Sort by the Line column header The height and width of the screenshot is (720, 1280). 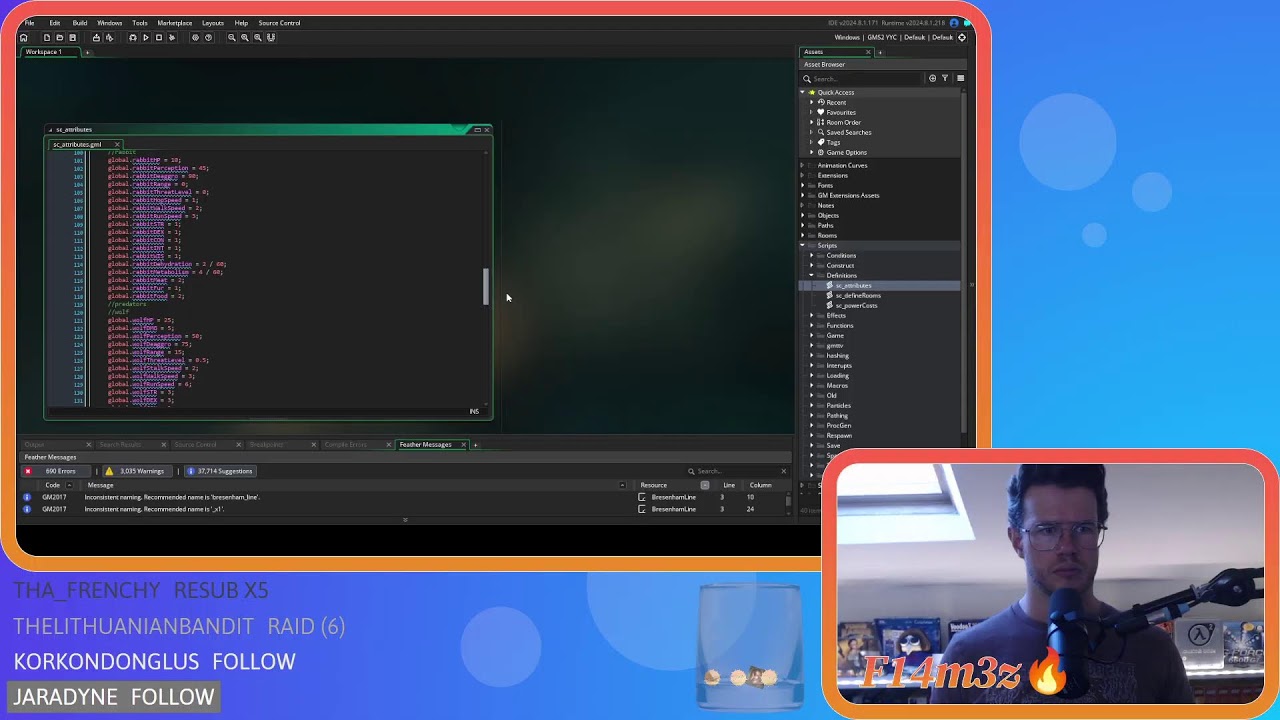pyautogui.click(x=729, y=485)
